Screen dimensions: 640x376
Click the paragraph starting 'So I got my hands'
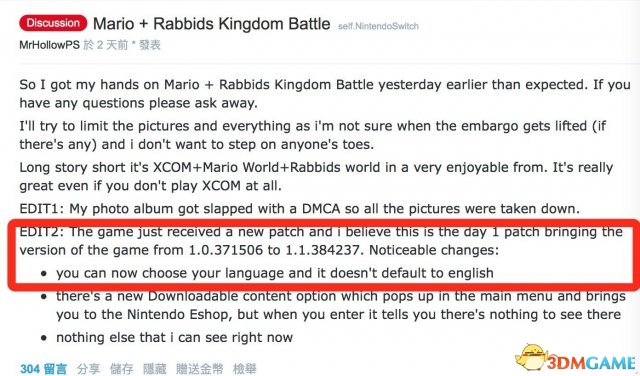tap(325, 93)
